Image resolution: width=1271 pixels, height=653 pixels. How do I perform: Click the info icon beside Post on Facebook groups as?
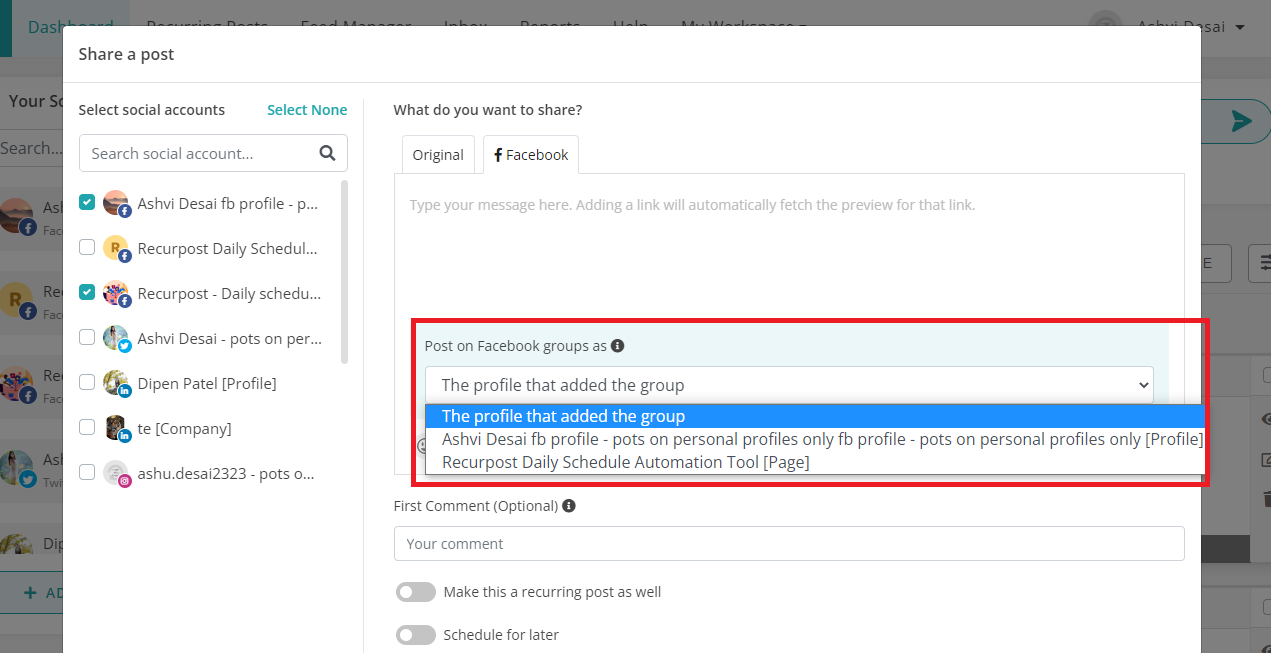pos(618,346)
